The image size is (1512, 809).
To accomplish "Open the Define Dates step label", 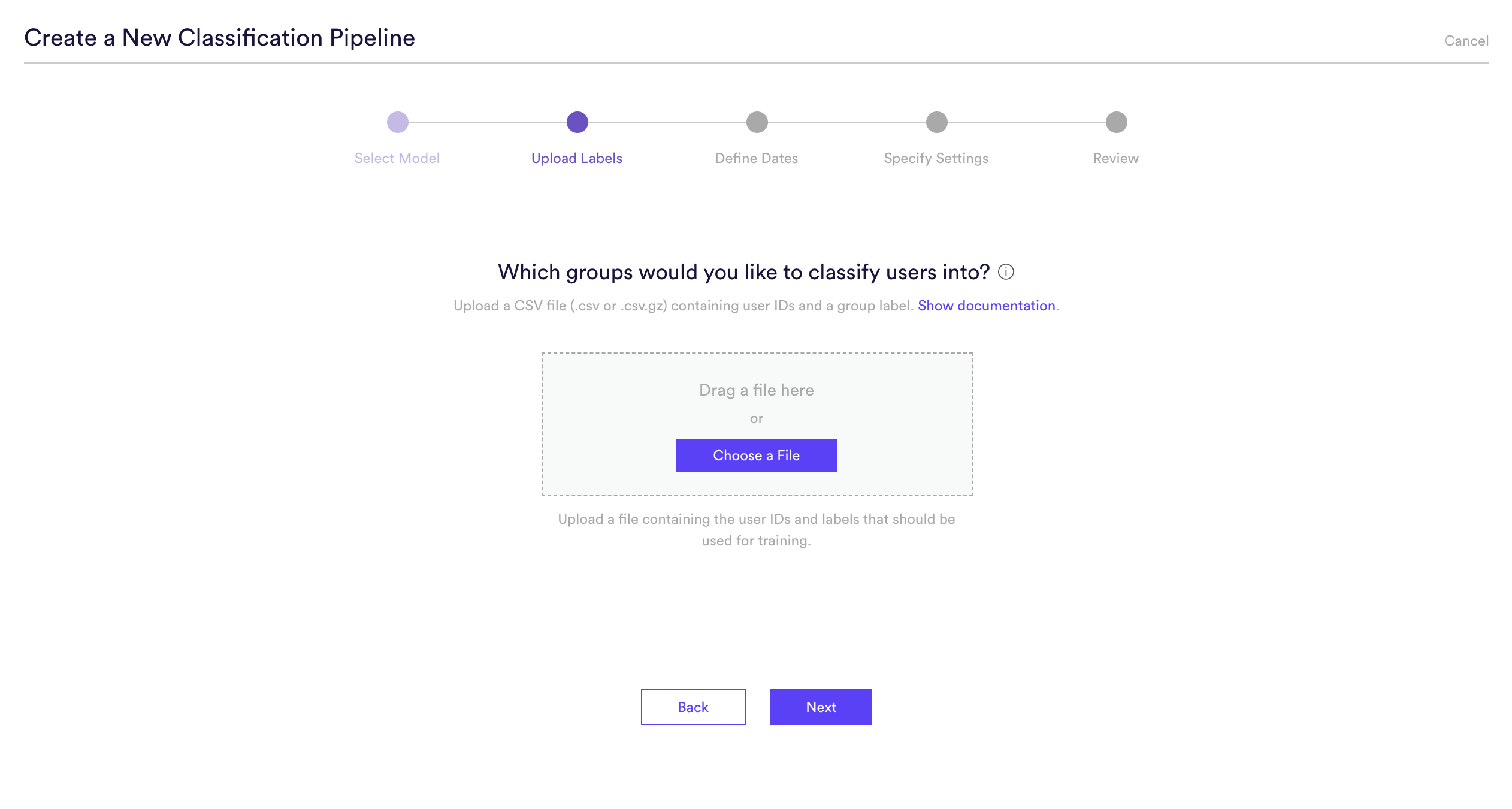I will pos(757,158).
